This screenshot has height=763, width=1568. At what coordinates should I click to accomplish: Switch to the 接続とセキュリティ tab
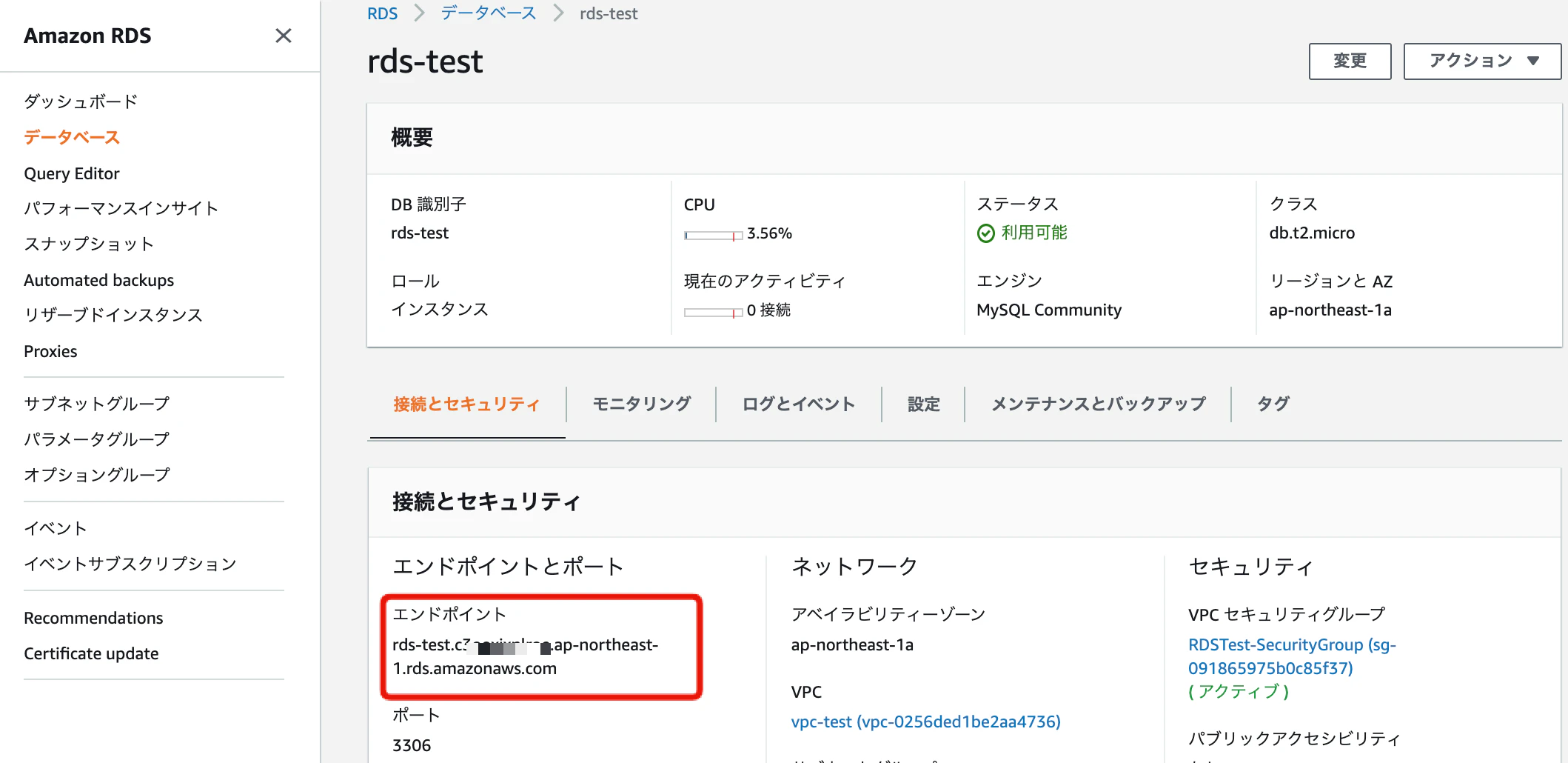pos(466,404)
